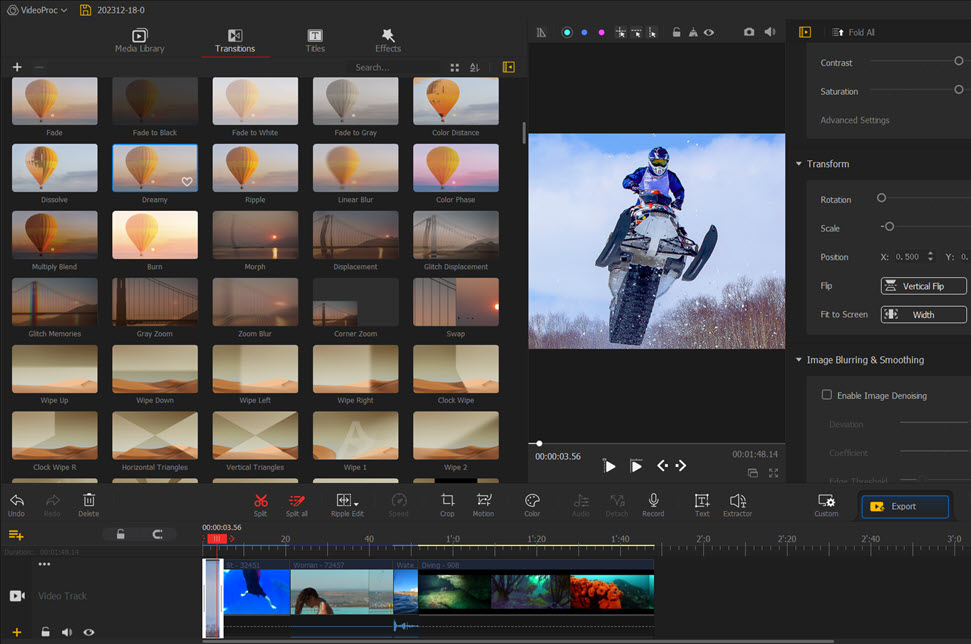Collapse the Transform section
This screenshot has width=971, height=644.
tap(797, 163)
